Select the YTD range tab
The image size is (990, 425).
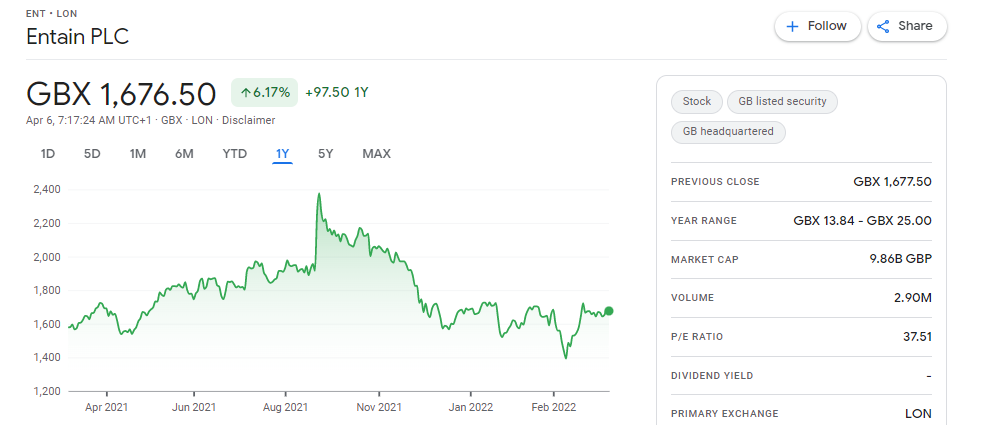[234, 153]
